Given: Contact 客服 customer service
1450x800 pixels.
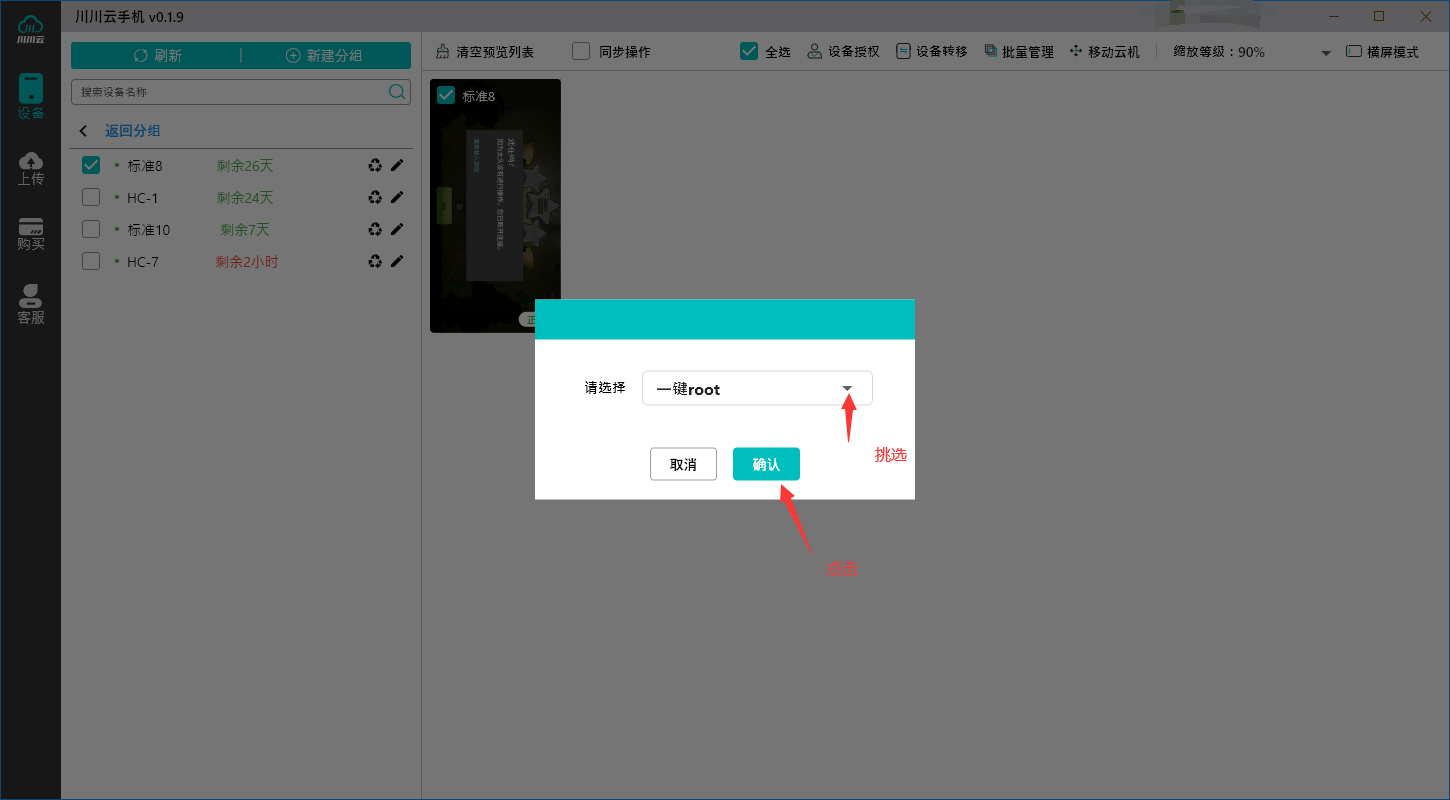Looking at the screenshot, I should coord(31,299).
